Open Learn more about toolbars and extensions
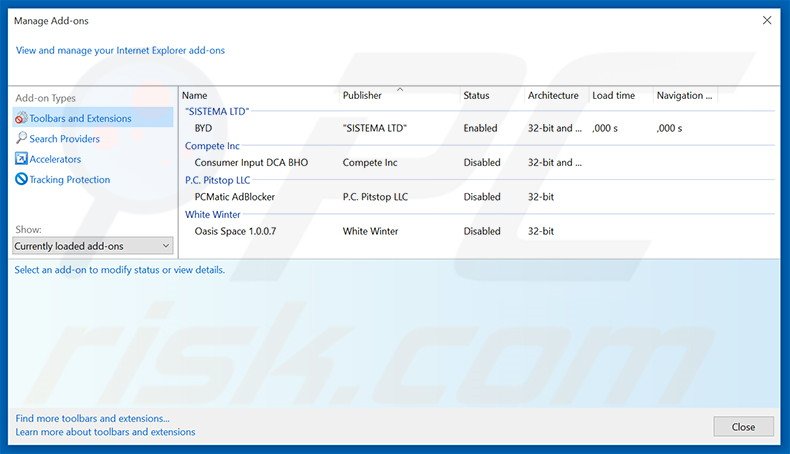Image resolution: width=790 pixels, height=454 pixels. (105, 432)
